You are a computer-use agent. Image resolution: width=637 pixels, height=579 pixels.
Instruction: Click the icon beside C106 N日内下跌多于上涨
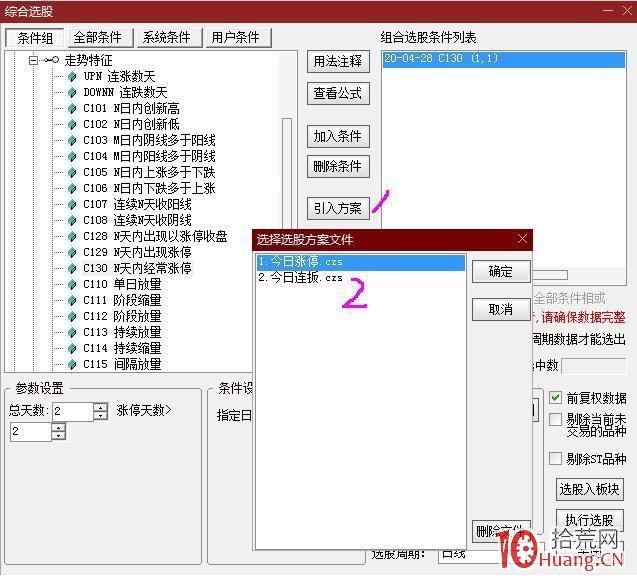(72, 188)
